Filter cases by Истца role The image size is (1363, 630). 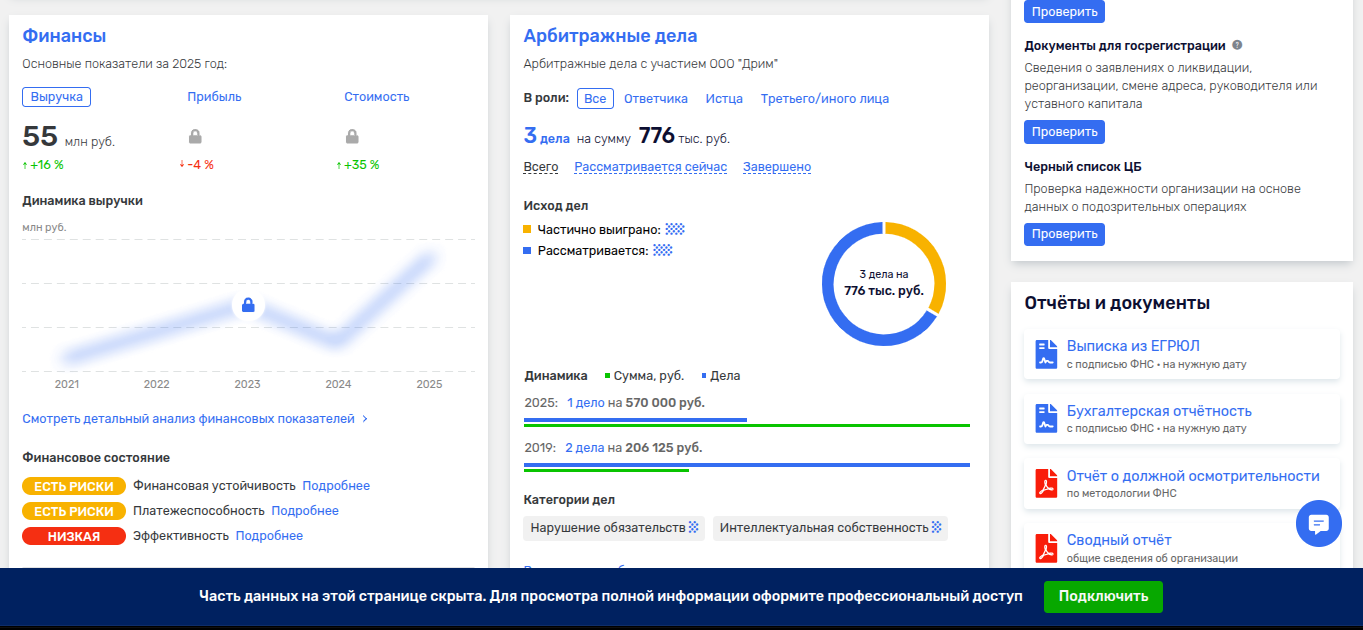(724, 99)
